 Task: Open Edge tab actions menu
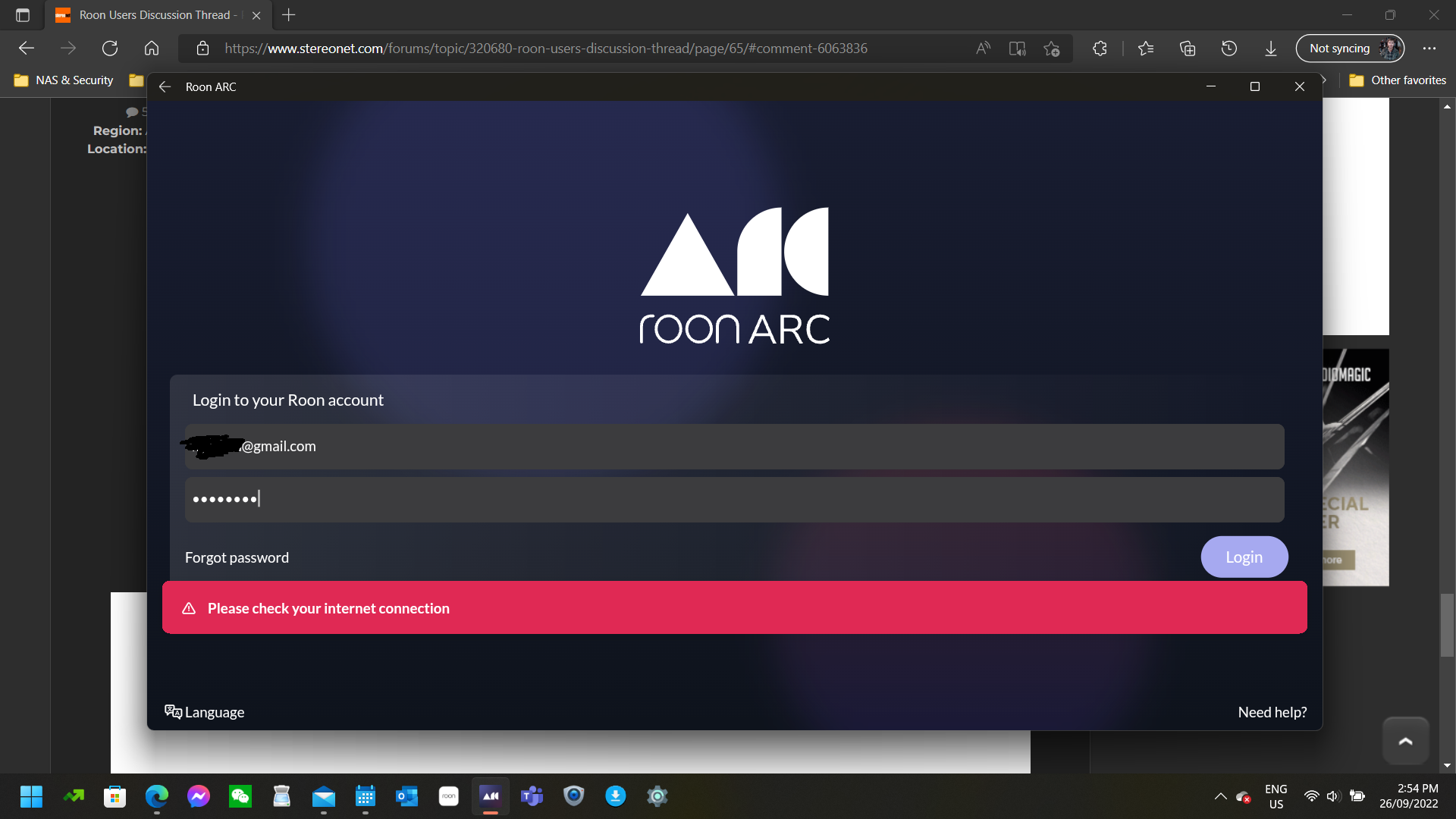tap(23, 15)
